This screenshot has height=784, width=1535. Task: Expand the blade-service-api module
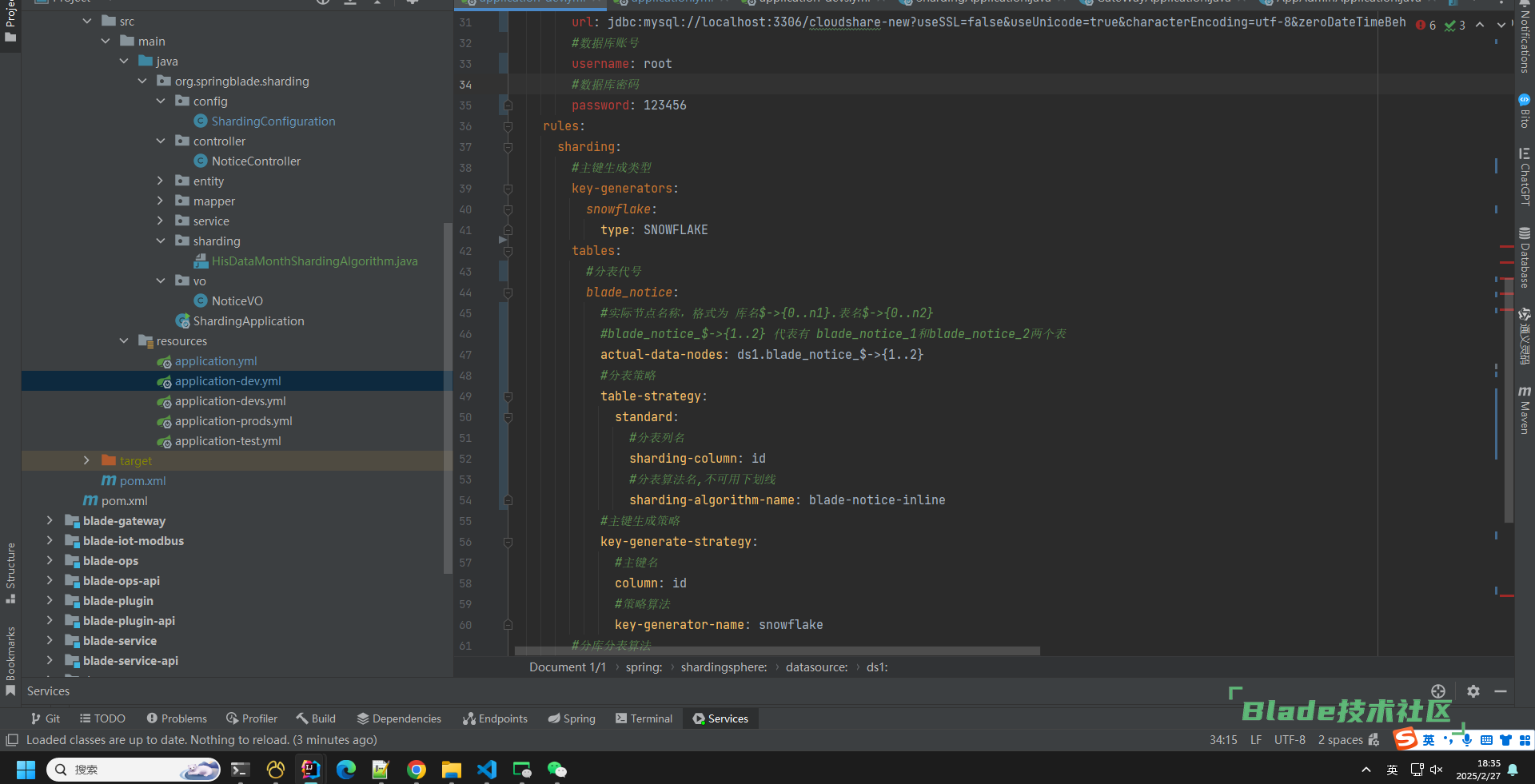pyautogui.click(x=50, y=661)
